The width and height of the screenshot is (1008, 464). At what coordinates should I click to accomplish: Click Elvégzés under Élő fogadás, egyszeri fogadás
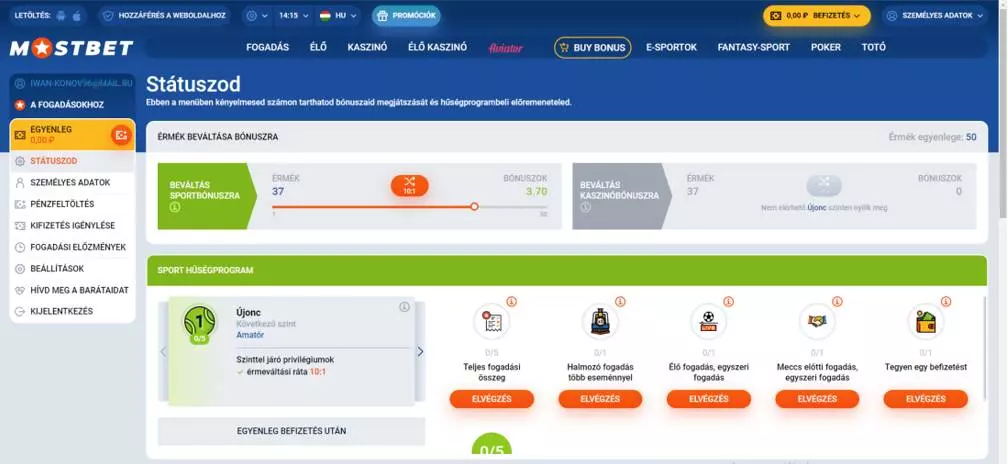708,398
